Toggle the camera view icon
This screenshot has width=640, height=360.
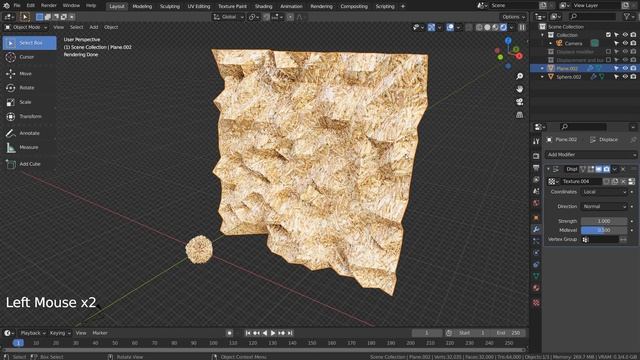(519, 102)
